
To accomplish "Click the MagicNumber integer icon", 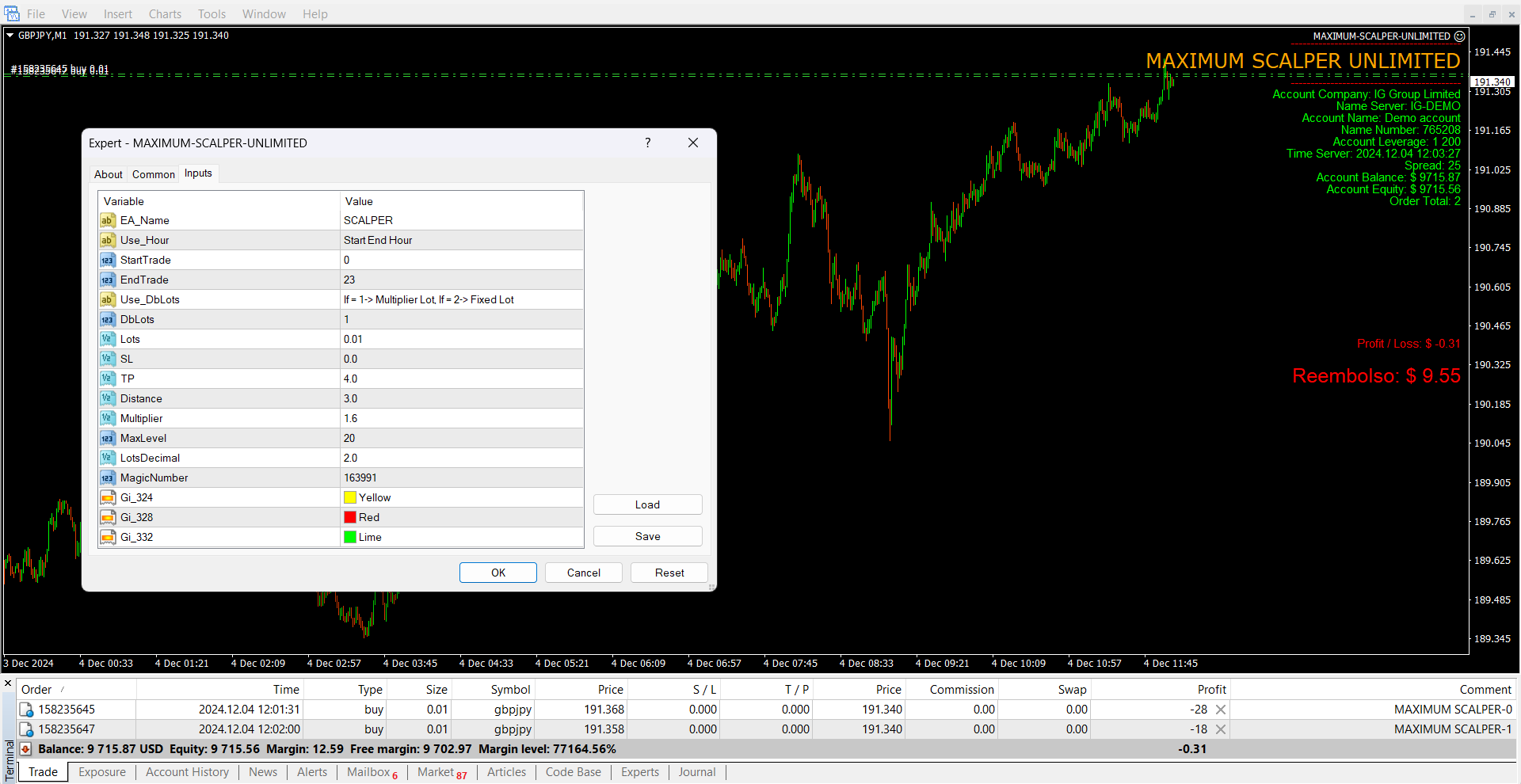I will pos(108,478).
